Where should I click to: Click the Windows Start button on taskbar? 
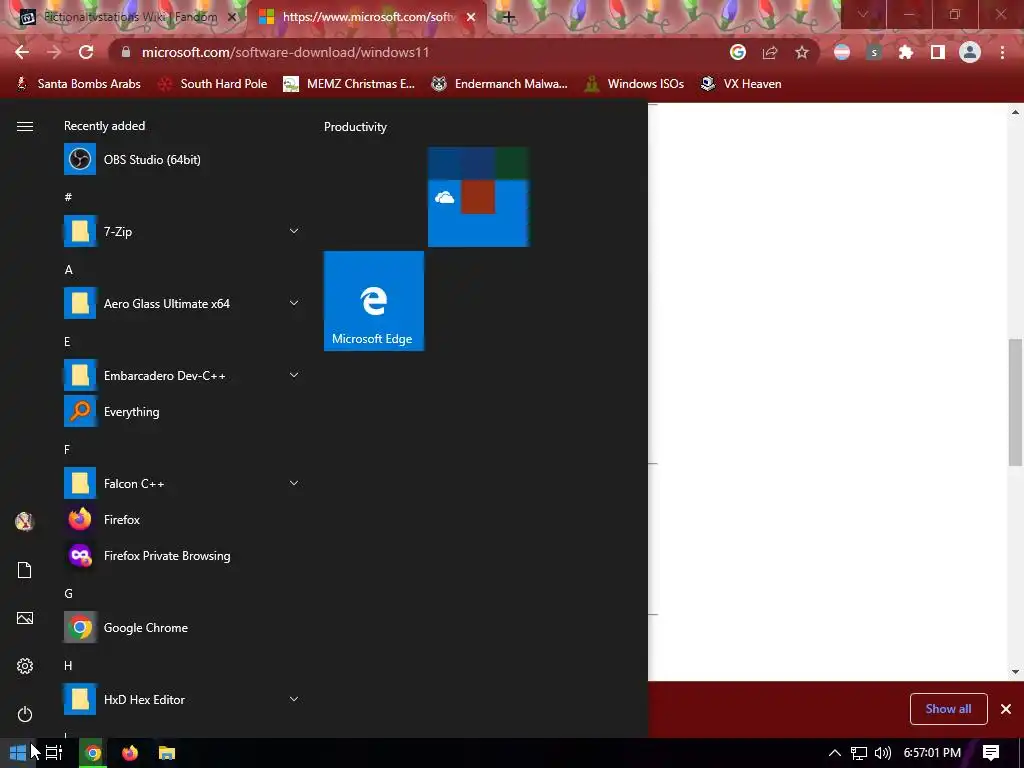coord(18,753)
